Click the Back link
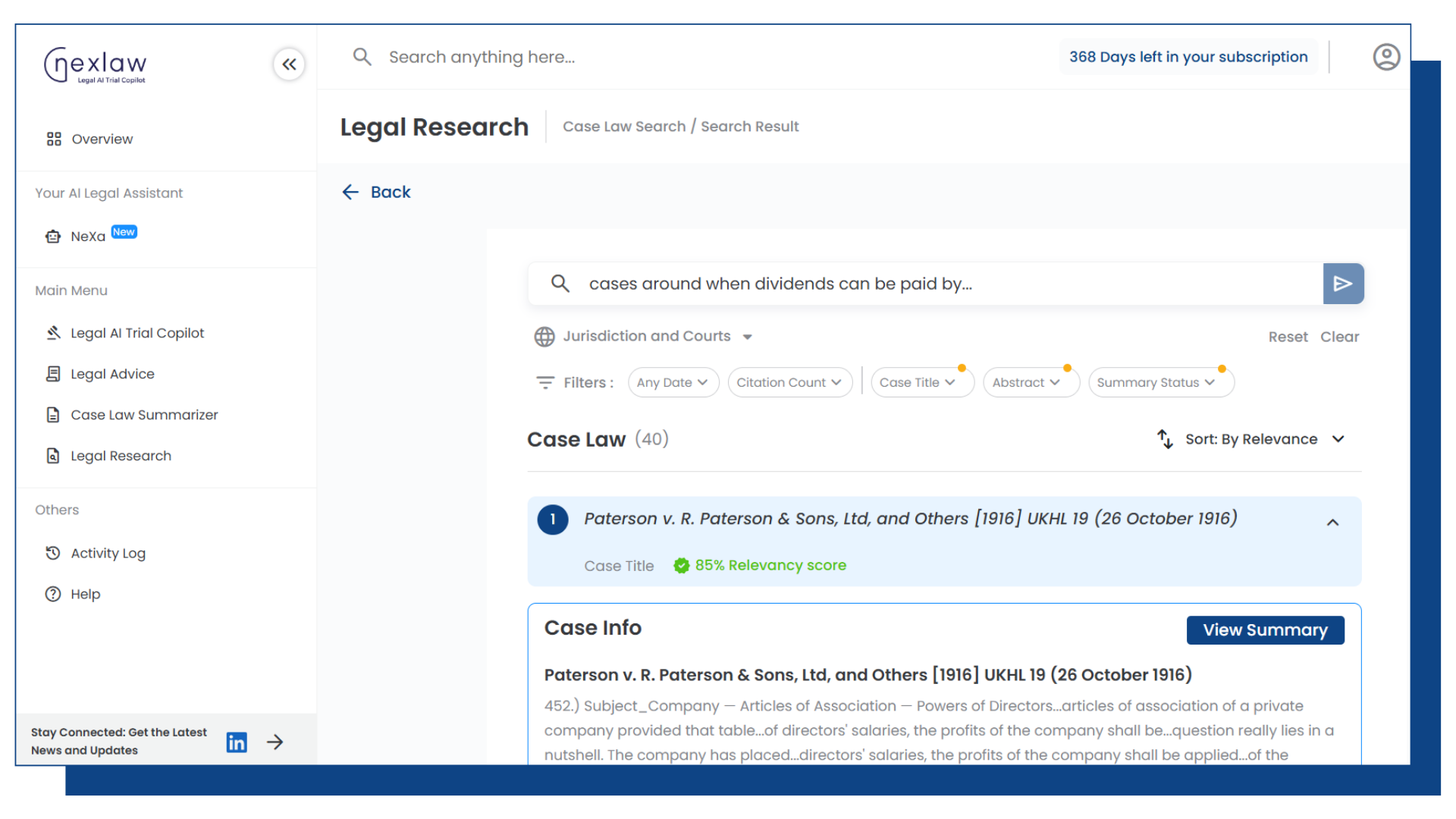Image resolution: width=1456 pixels, height=819 pixels. (x=391, y=192)
